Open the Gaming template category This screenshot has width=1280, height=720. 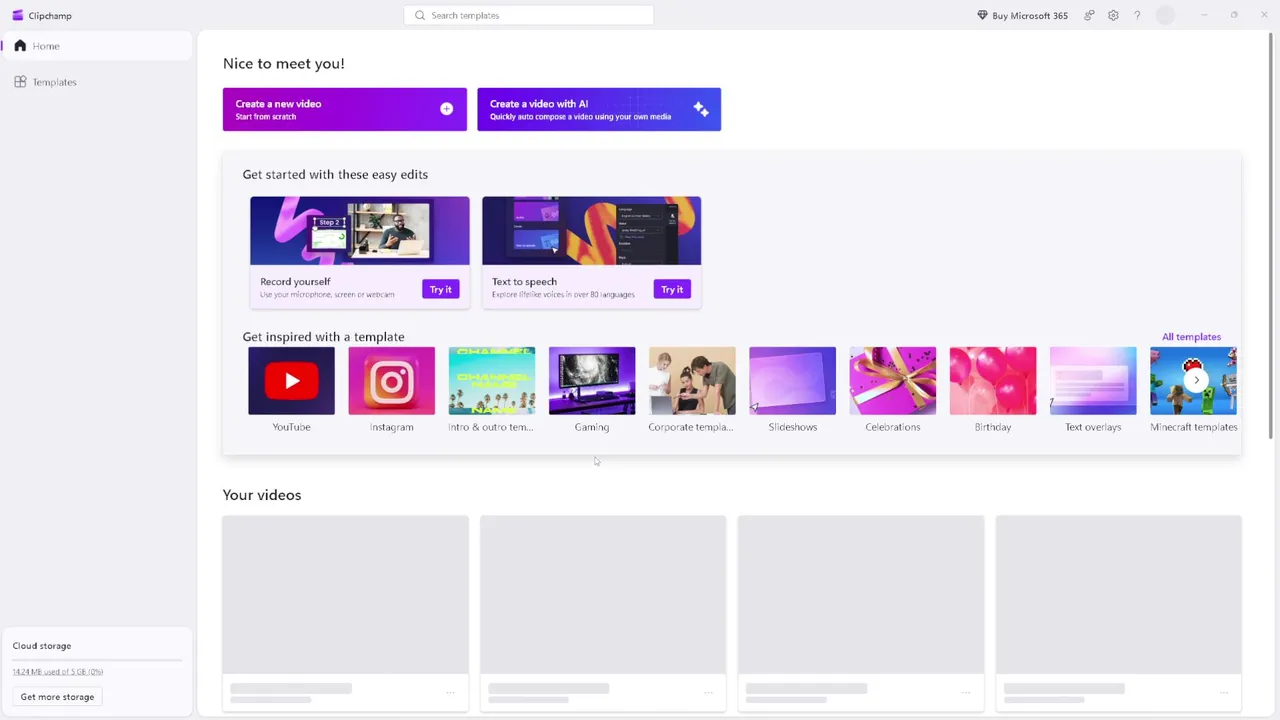[x=592, y=390]
